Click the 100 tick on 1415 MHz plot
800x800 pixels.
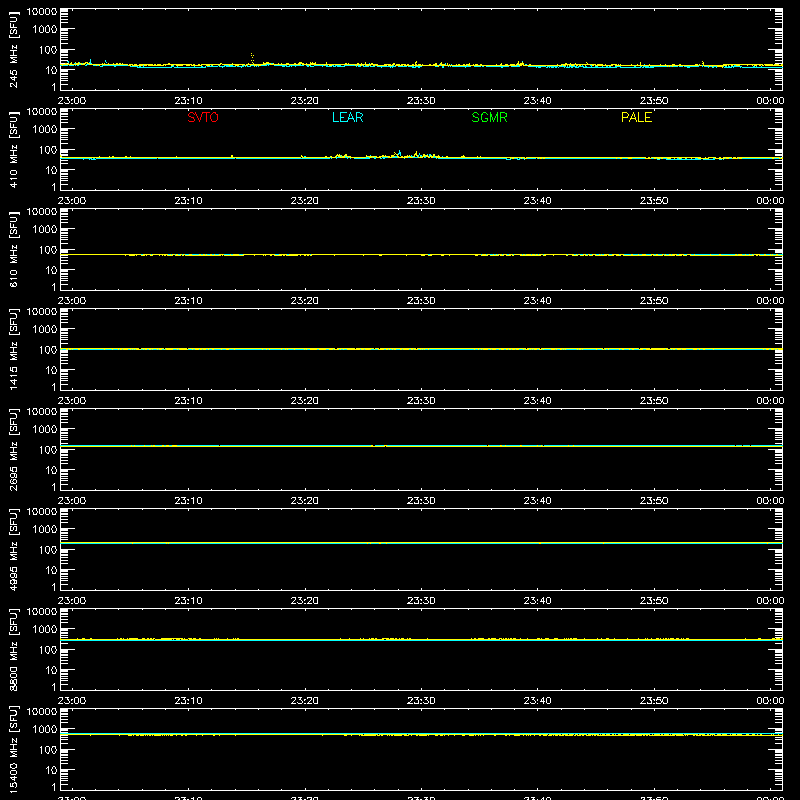48,350
